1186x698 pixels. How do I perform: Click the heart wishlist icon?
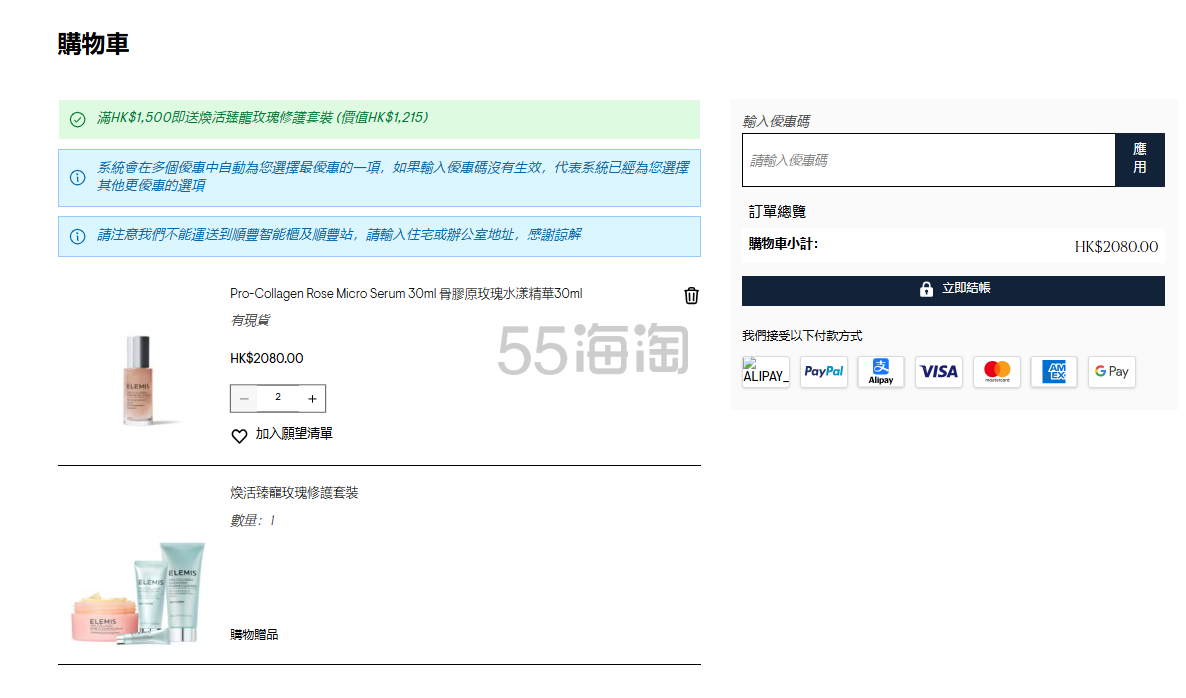pyautogui.click(x=239, y=436)
